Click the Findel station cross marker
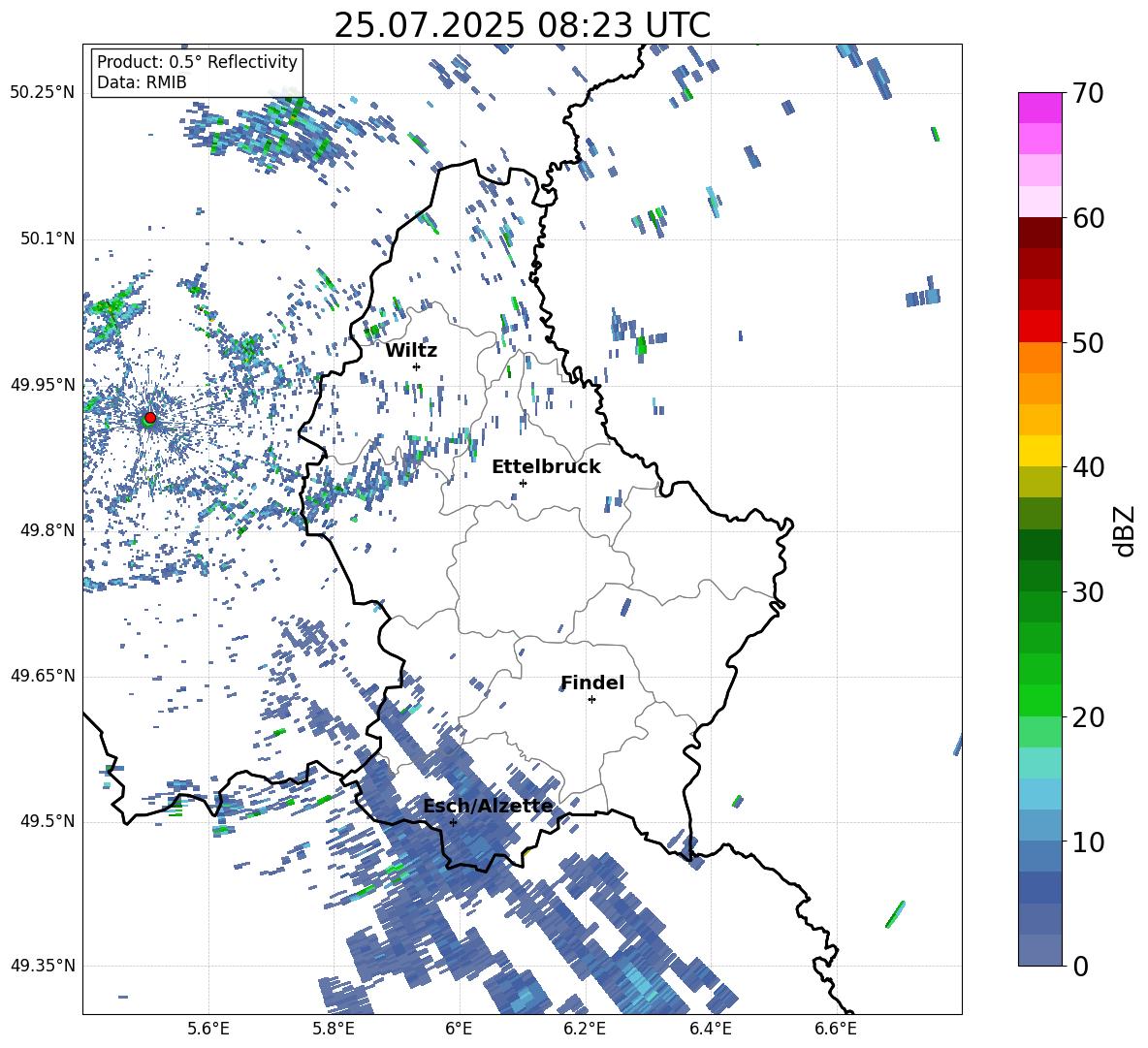Image resolution: width=1148 pixels, height=1048 pixels. pos(591,700)
